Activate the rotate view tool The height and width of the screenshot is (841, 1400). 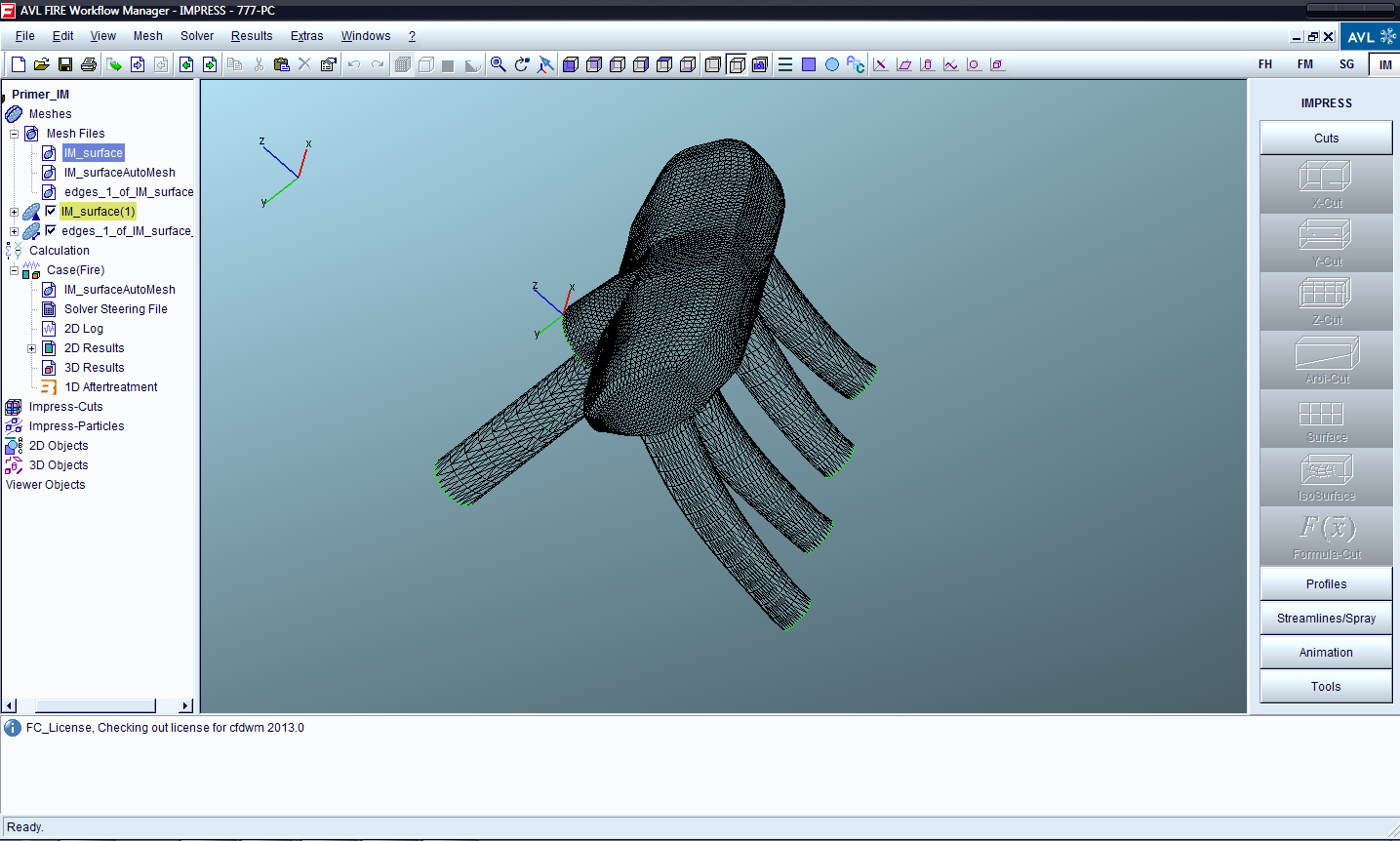coord(522,64)
